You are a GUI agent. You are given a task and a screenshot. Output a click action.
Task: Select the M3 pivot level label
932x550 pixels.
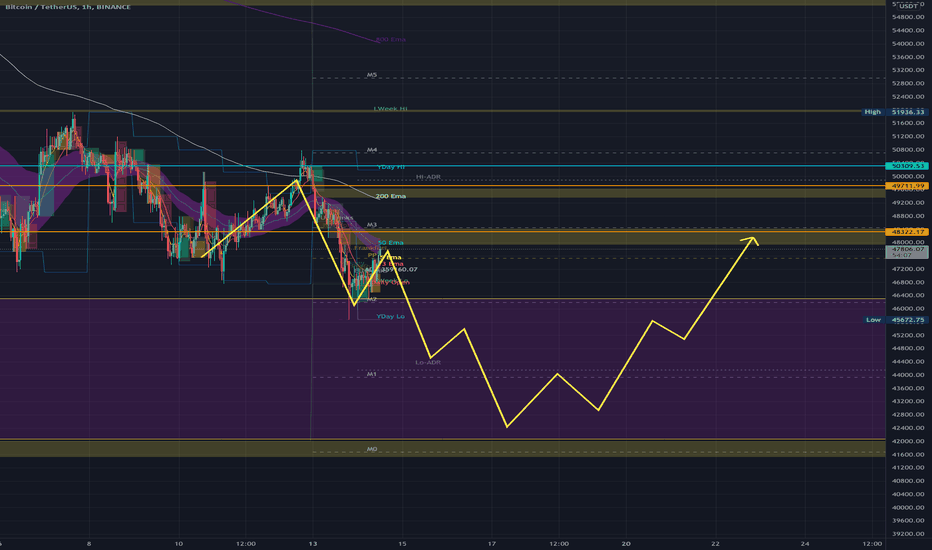pyautogui.click(x=371, y=225)
